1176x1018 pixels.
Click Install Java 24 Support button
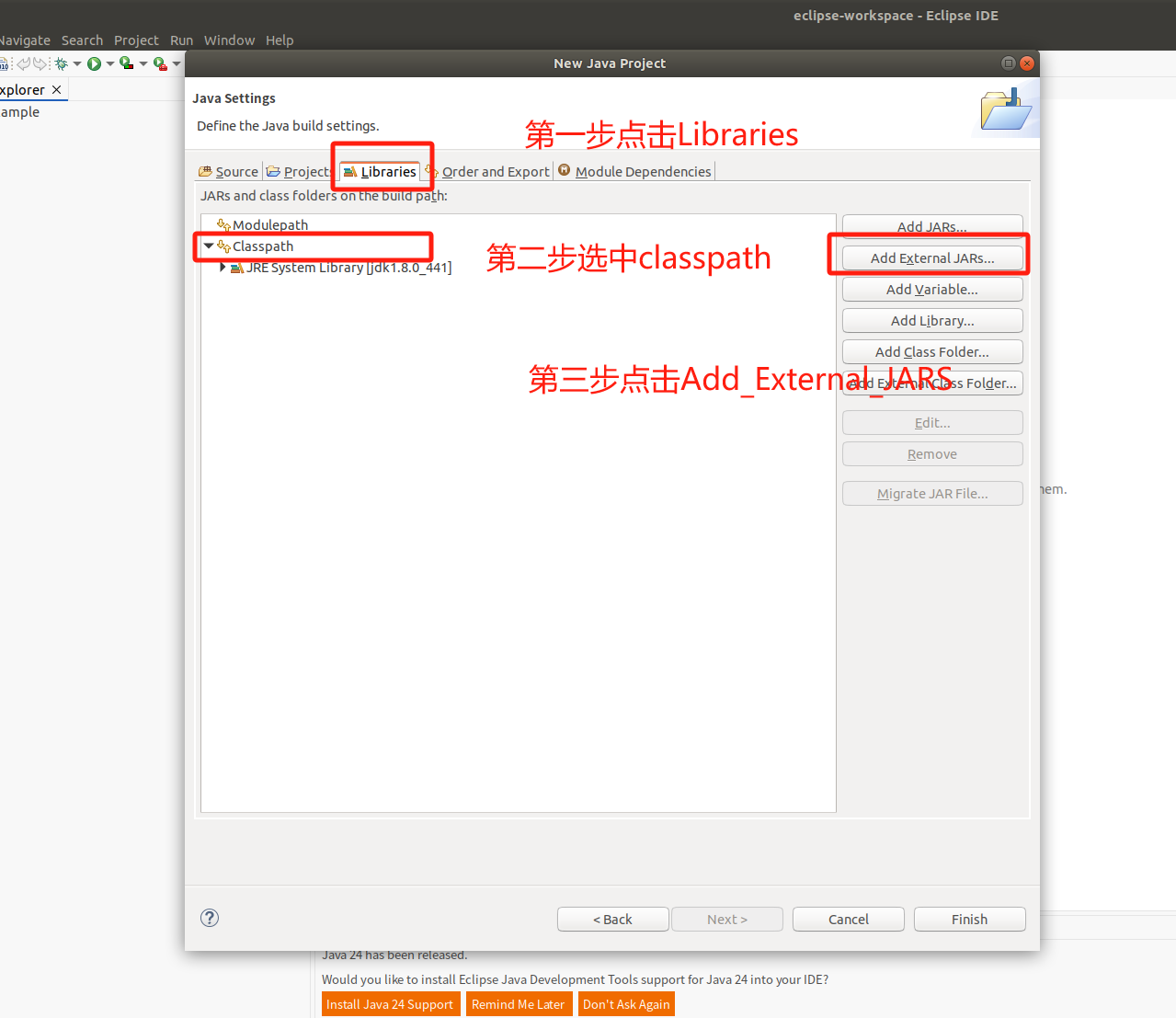390,1004
